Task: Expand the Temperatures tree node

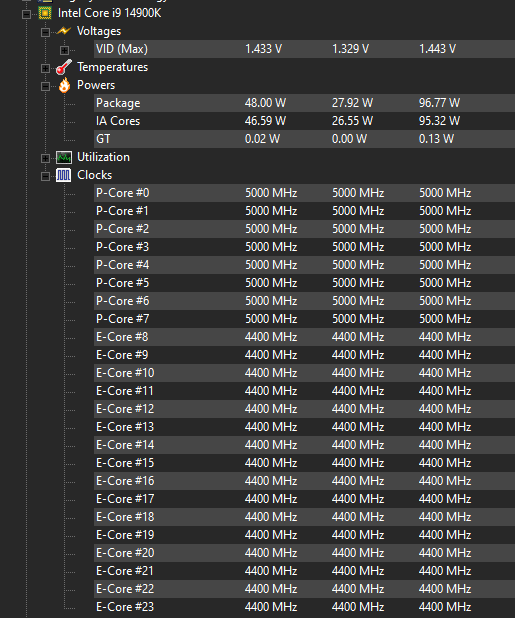Action: (45, 69)
